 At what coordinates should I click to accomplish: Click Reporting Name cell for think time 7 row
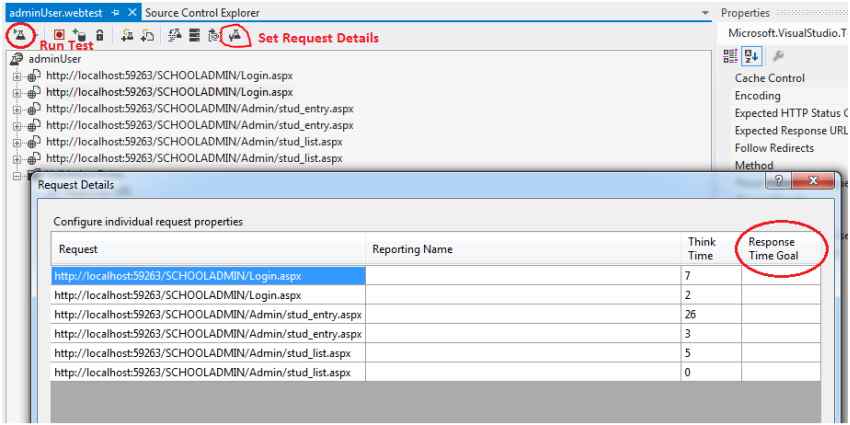click(x=524, y=276)
